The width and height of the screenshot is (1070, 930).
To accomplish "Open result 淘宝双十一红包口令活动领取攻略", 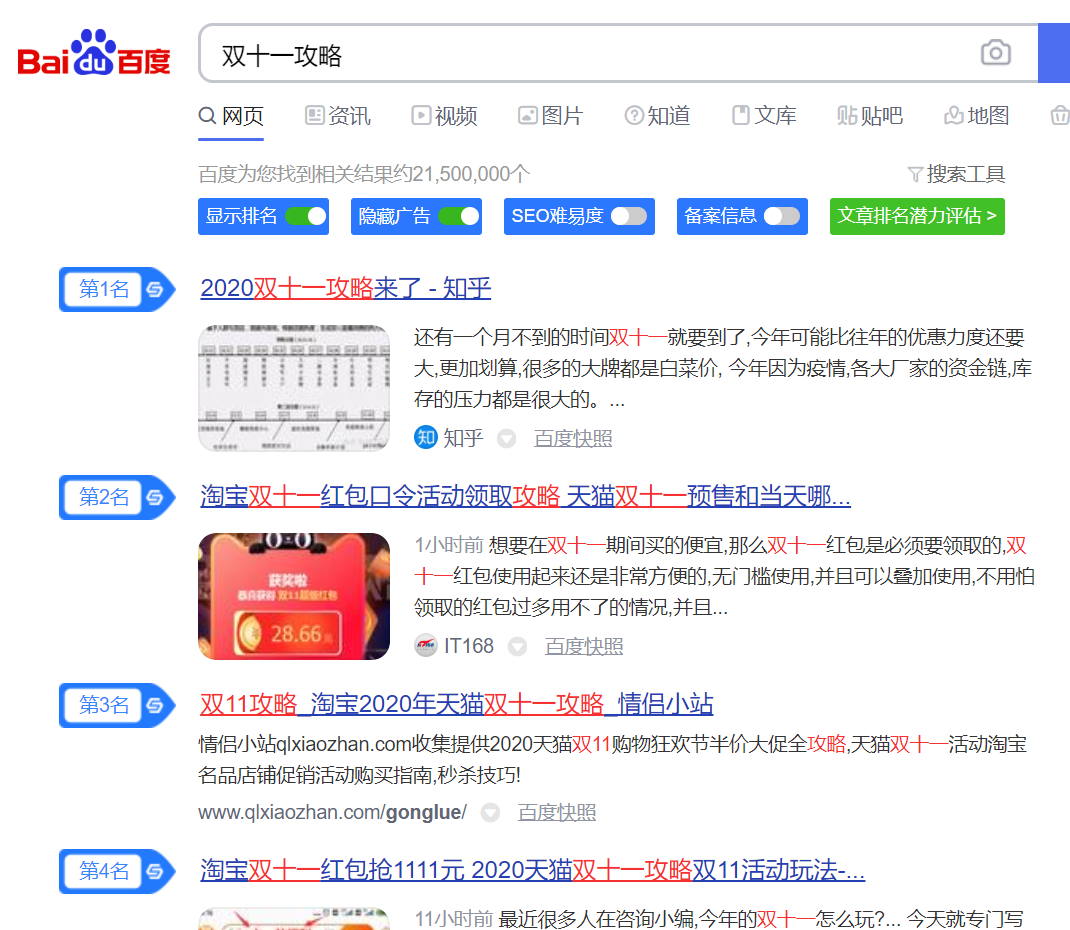I will [x=525, y=496].
